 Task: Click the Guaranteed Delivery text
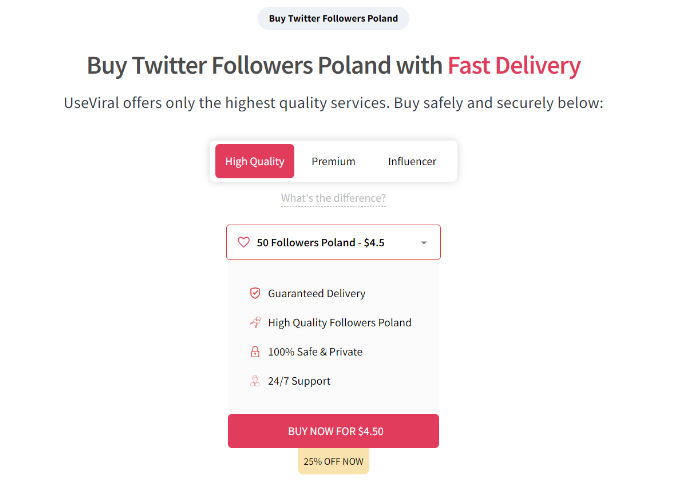(x=316, y=293)
